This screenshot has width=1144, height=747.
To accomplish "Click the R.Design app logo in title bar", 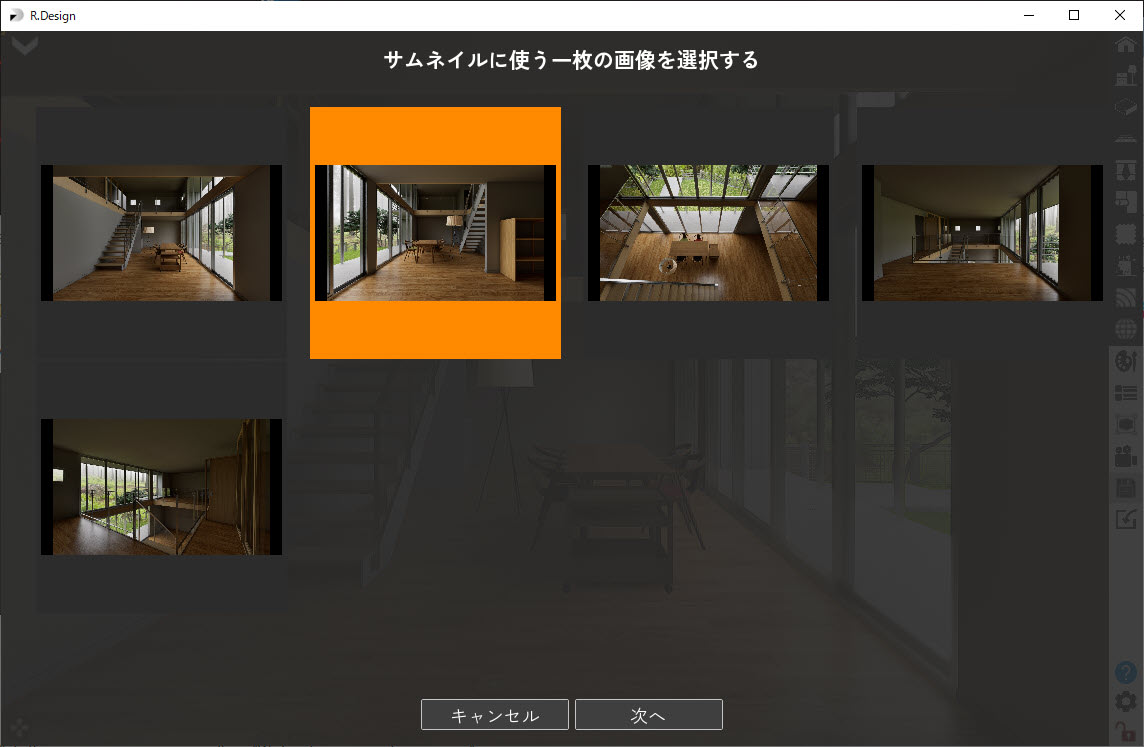I will (x=16, y=15).
